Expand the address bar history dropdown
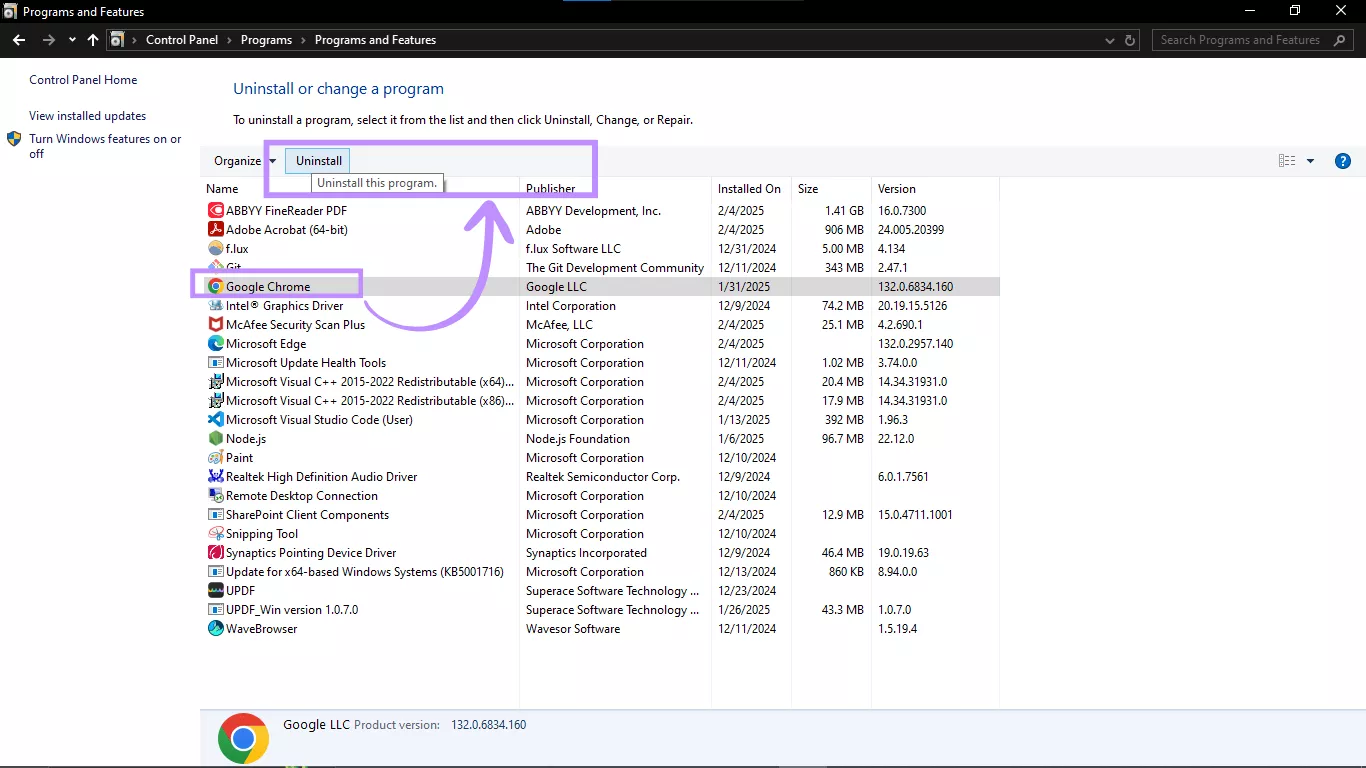This screenshot has height=768, width=1366. point(1109,40)
